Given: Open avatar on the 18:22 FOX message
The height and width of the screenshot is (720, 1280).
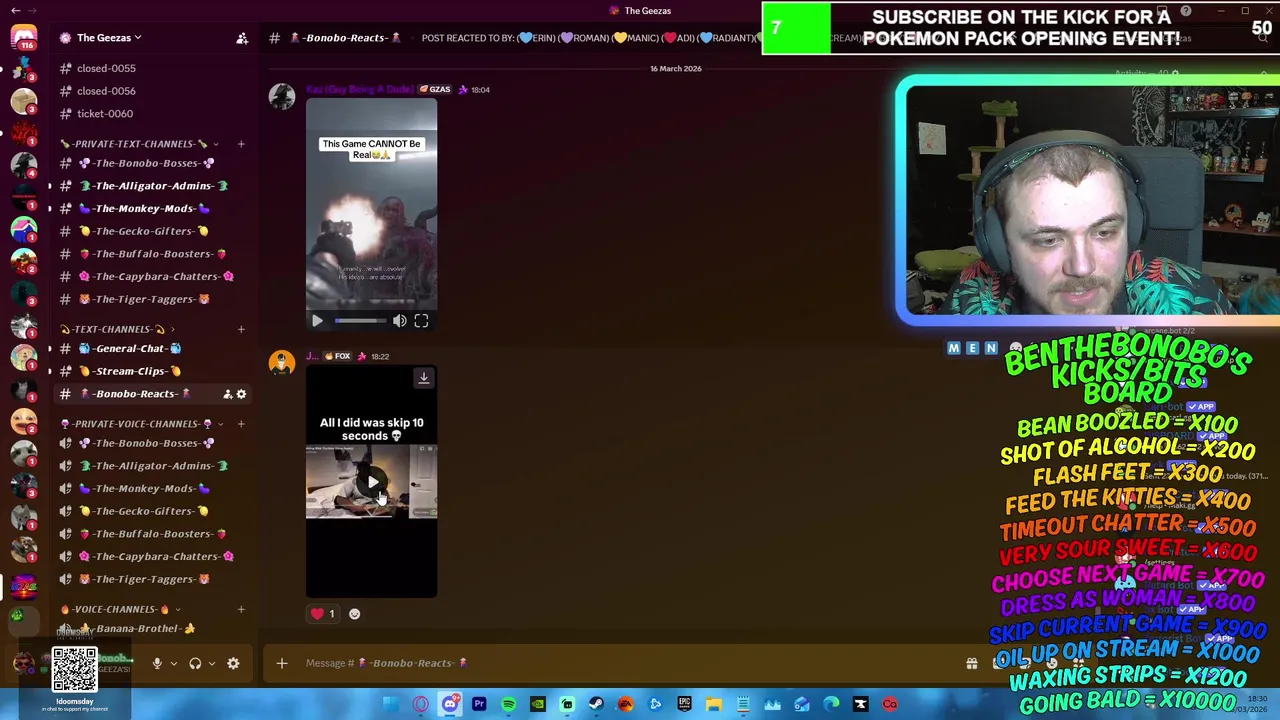Looking at the screenshot, I should click(282, 363).
